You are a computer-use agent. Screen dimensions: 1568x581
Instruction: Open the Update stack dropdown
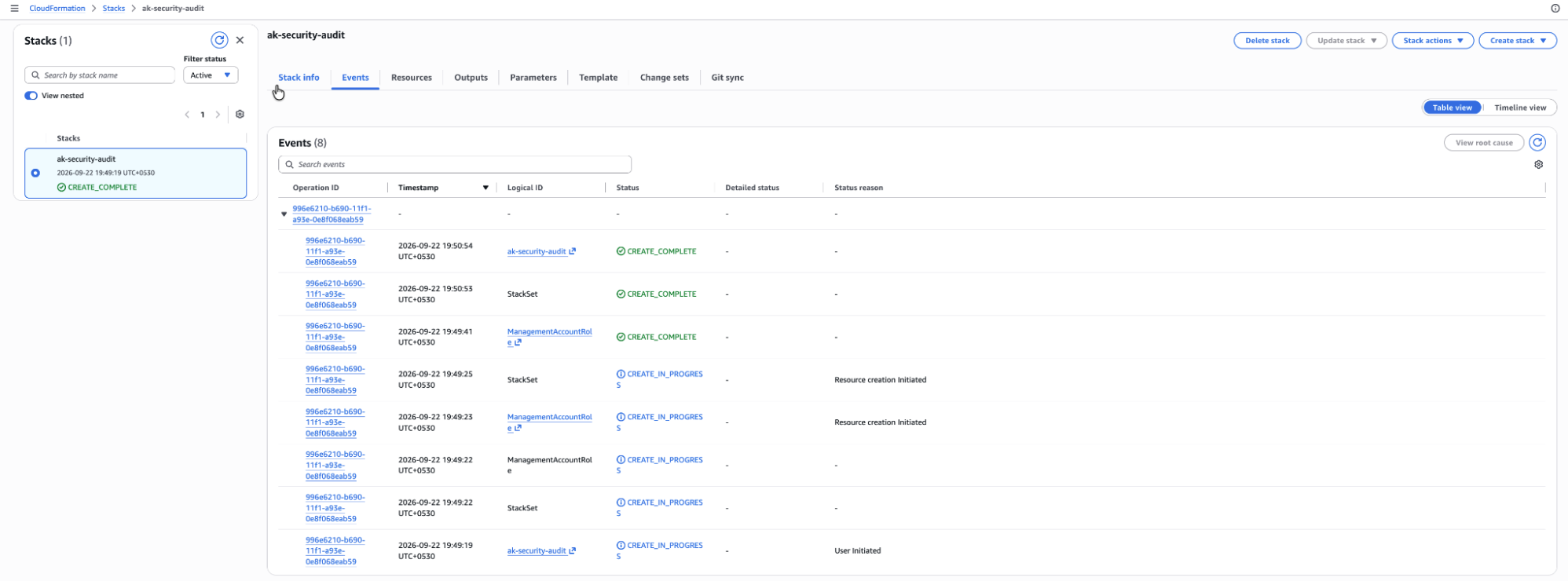tap(1346, 41)
